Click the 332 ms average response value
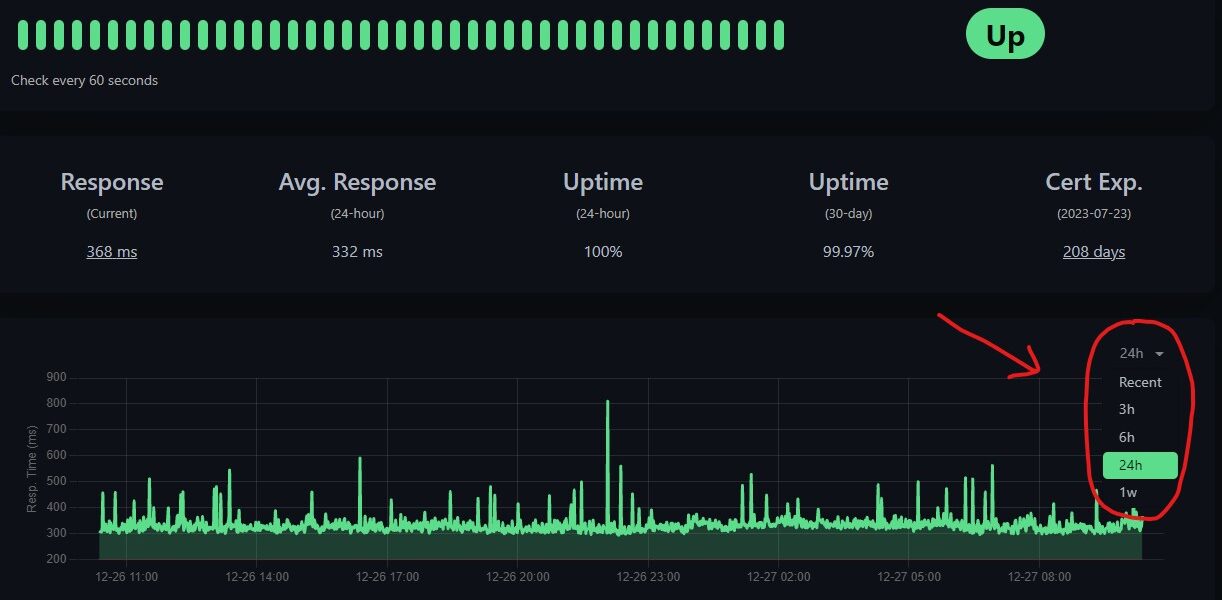The height and width of the screenshot is (600, 1222). [x=357, y=252]
